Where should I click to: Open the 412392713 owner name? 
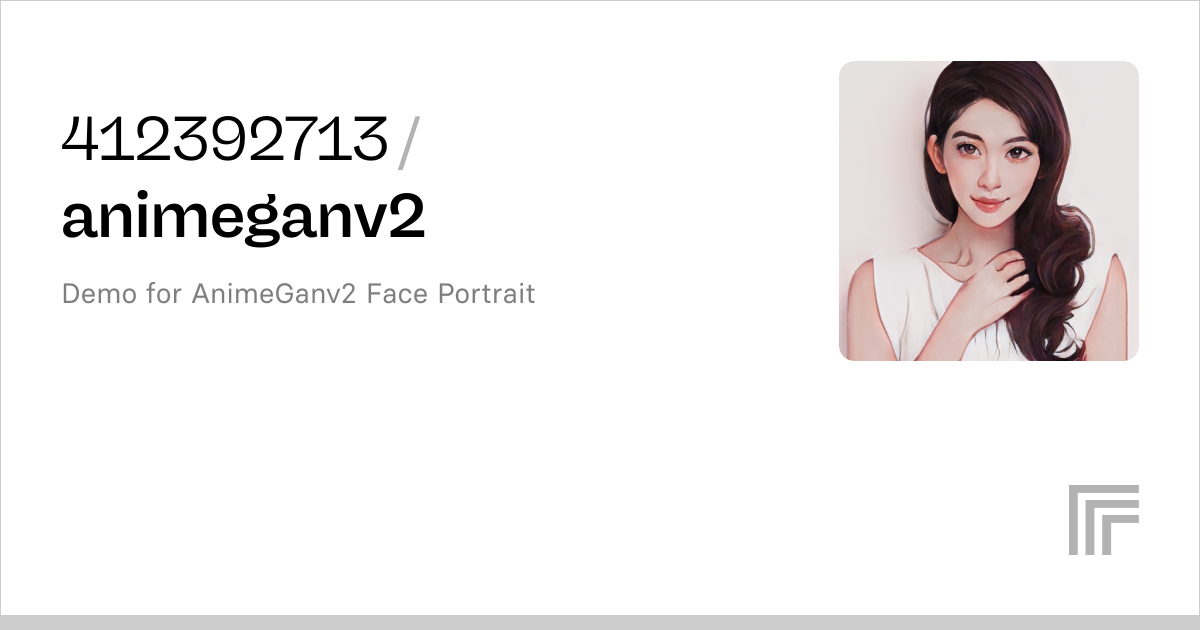tap(224, 139)
